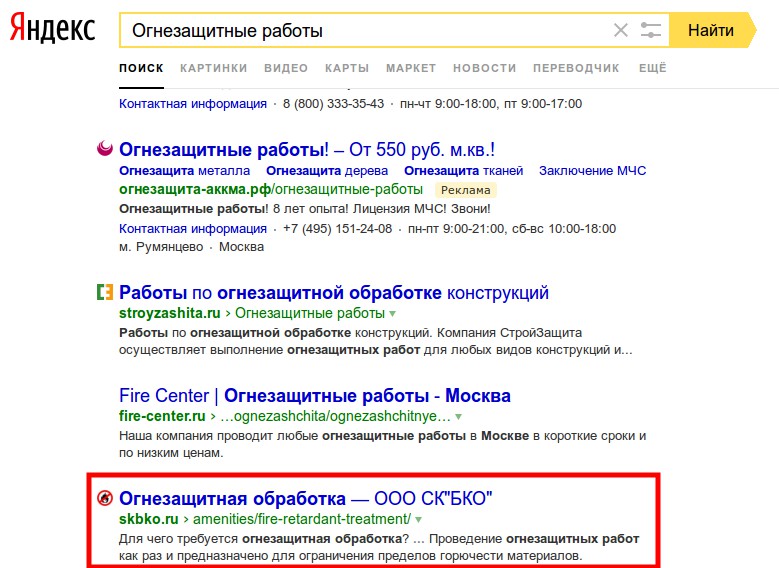Open Работы по огнезащитной обработке конструкций result
The width and height of the screenshot is (779, 568).
click(x=334, y=293)
